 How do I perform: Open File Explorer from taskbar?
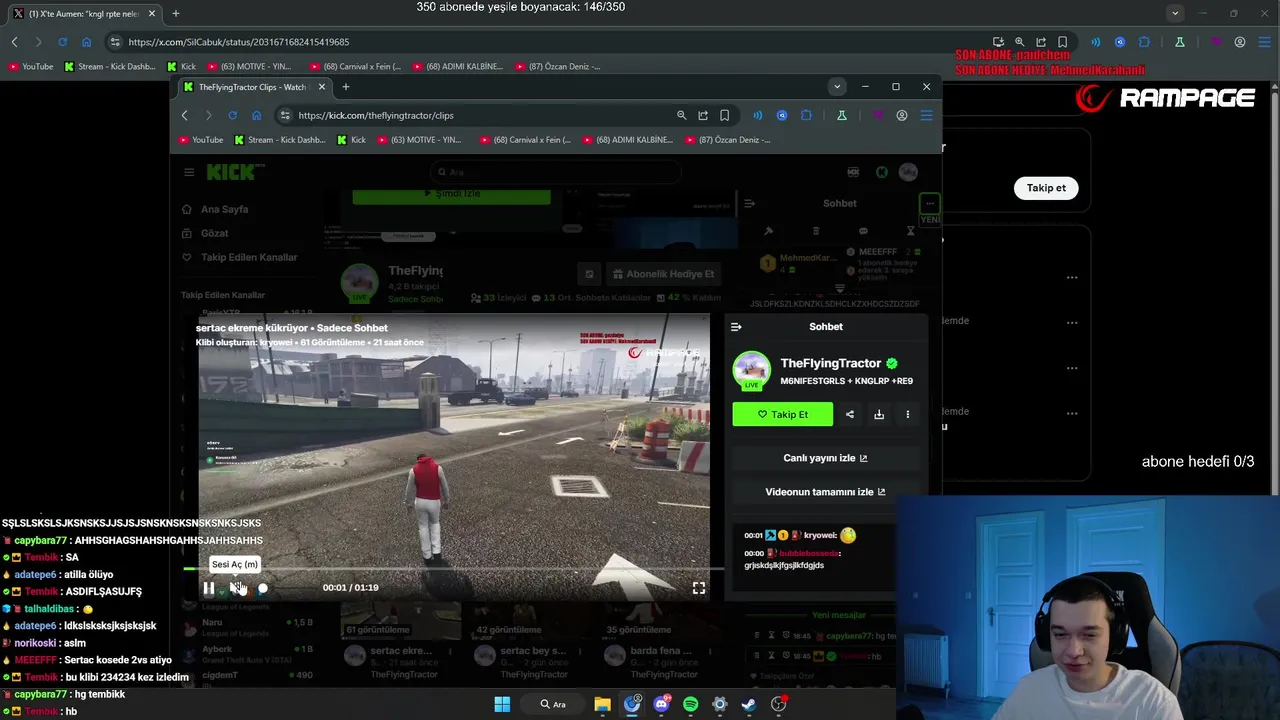(x=602, y=704)
